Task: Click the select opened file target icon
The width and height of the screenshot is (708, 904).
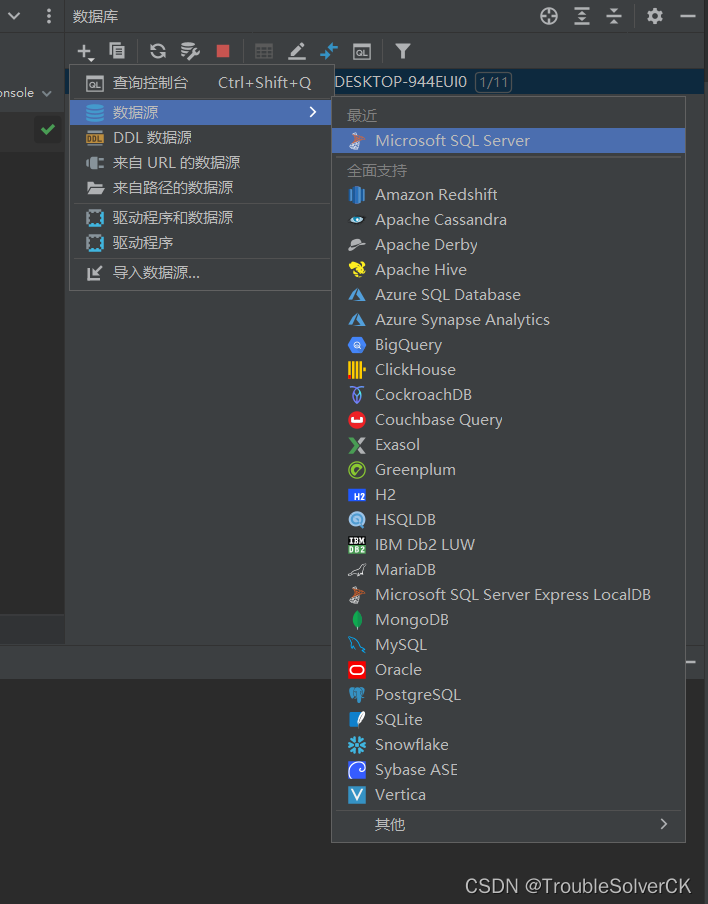Action: click(x=549, y=16)
